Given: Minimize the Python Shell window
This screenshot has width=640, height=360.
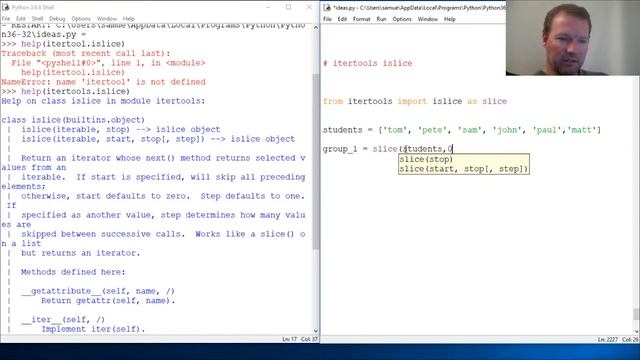Looking at the screenshot, I should pos(268,7).
